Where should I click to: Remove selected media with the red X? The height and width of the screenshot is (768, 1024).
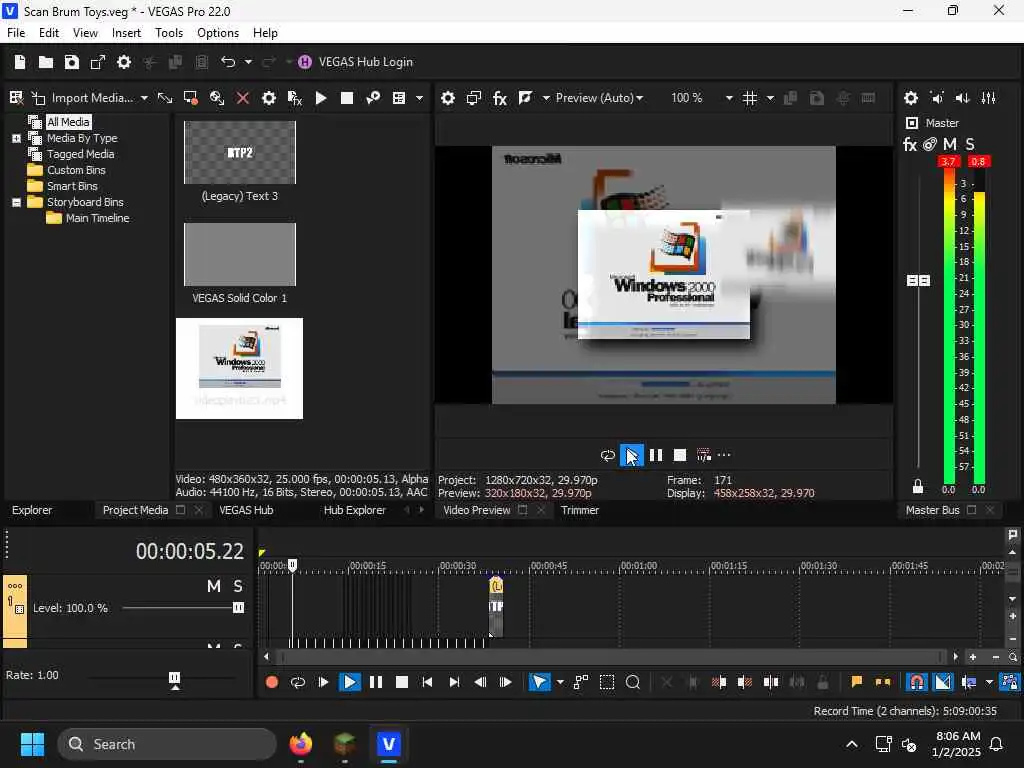pyautogui.click(x=243, y=98)
